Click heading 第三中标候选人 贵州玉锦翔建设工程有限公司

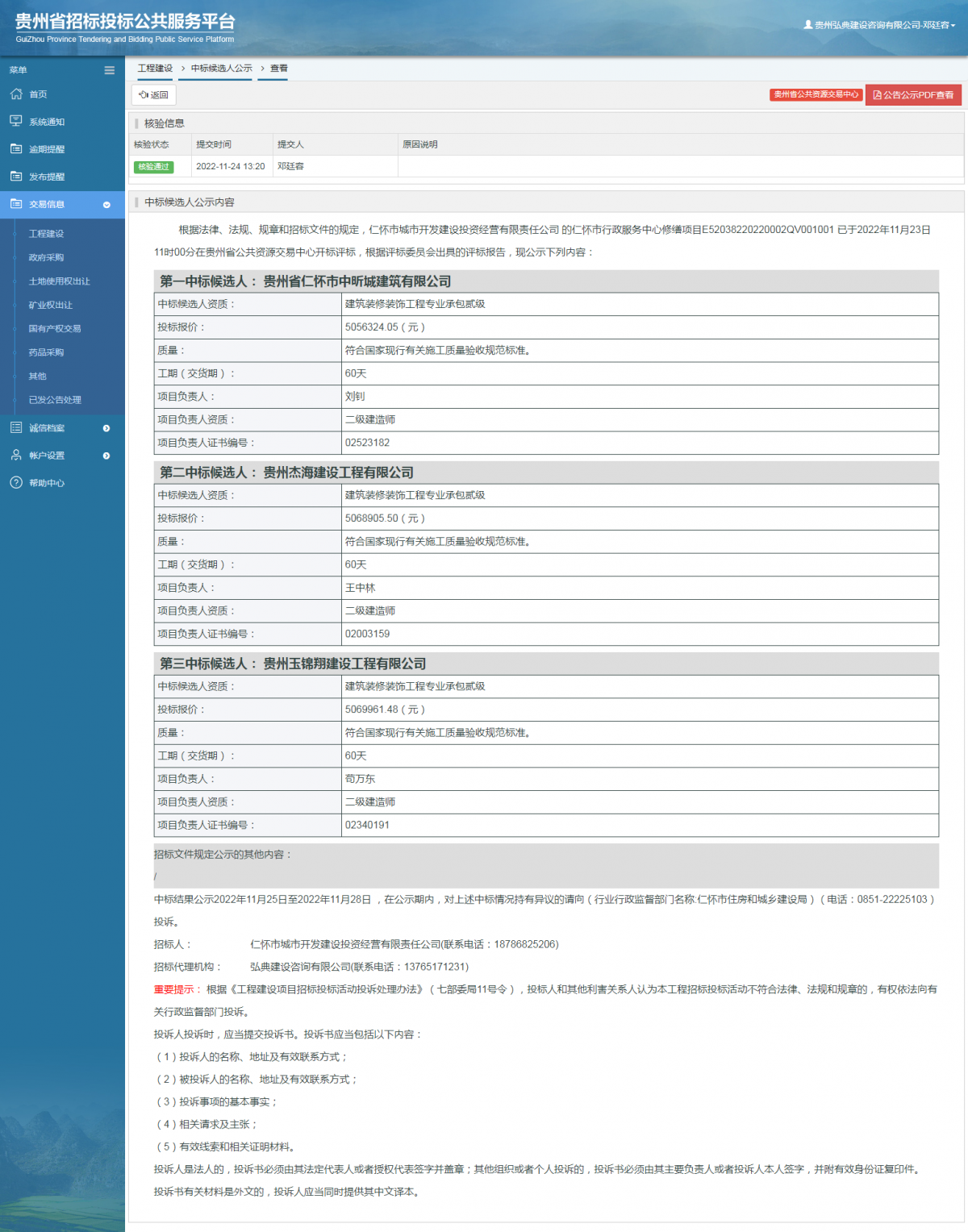pos(293,664)
